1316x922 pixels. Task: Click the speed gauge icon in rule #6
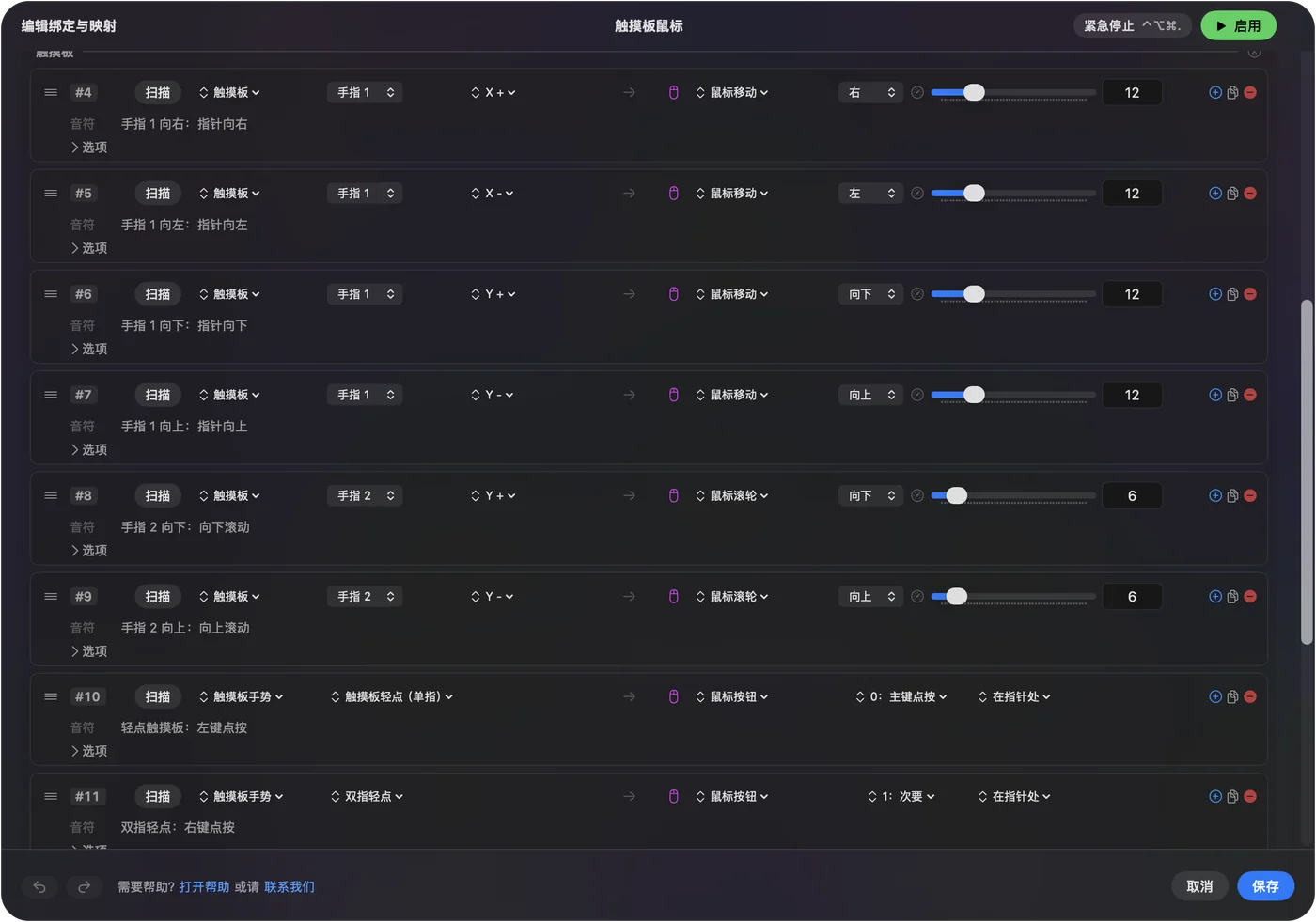917,294
